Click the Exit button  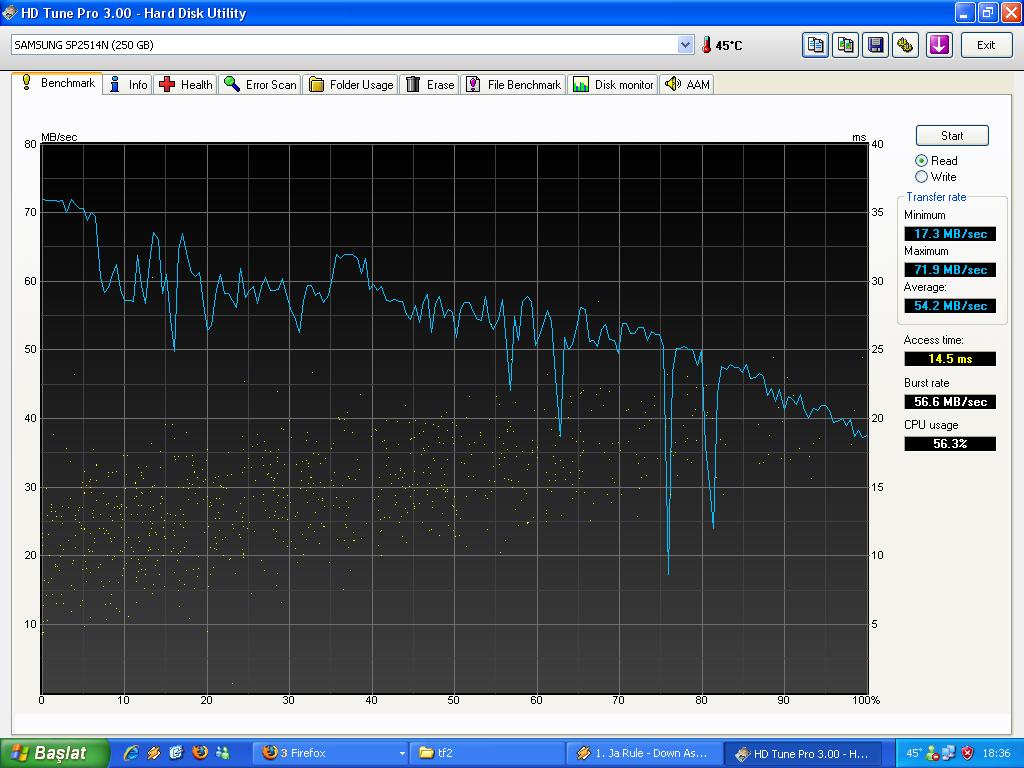click(986, 45)
